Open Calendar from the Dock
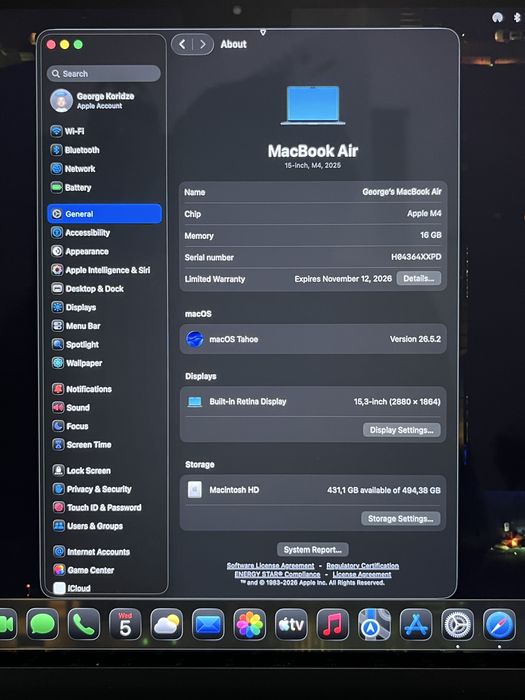Image resolution: width=525 pixels, height=700 pixels. click(125, 624)
